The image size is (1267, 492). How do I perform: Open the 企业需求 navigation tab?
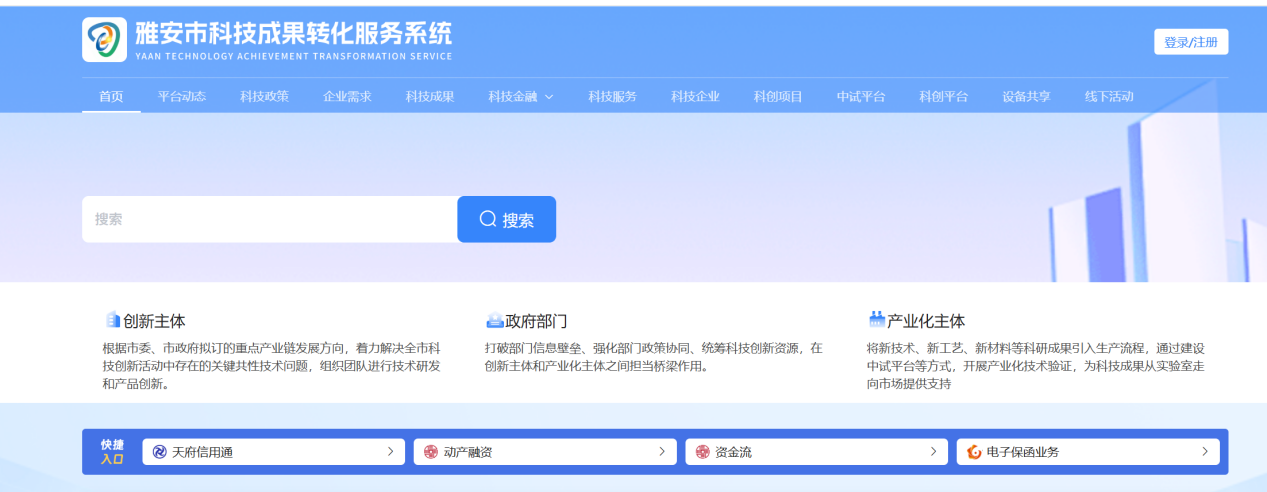(x=347, y=97)
